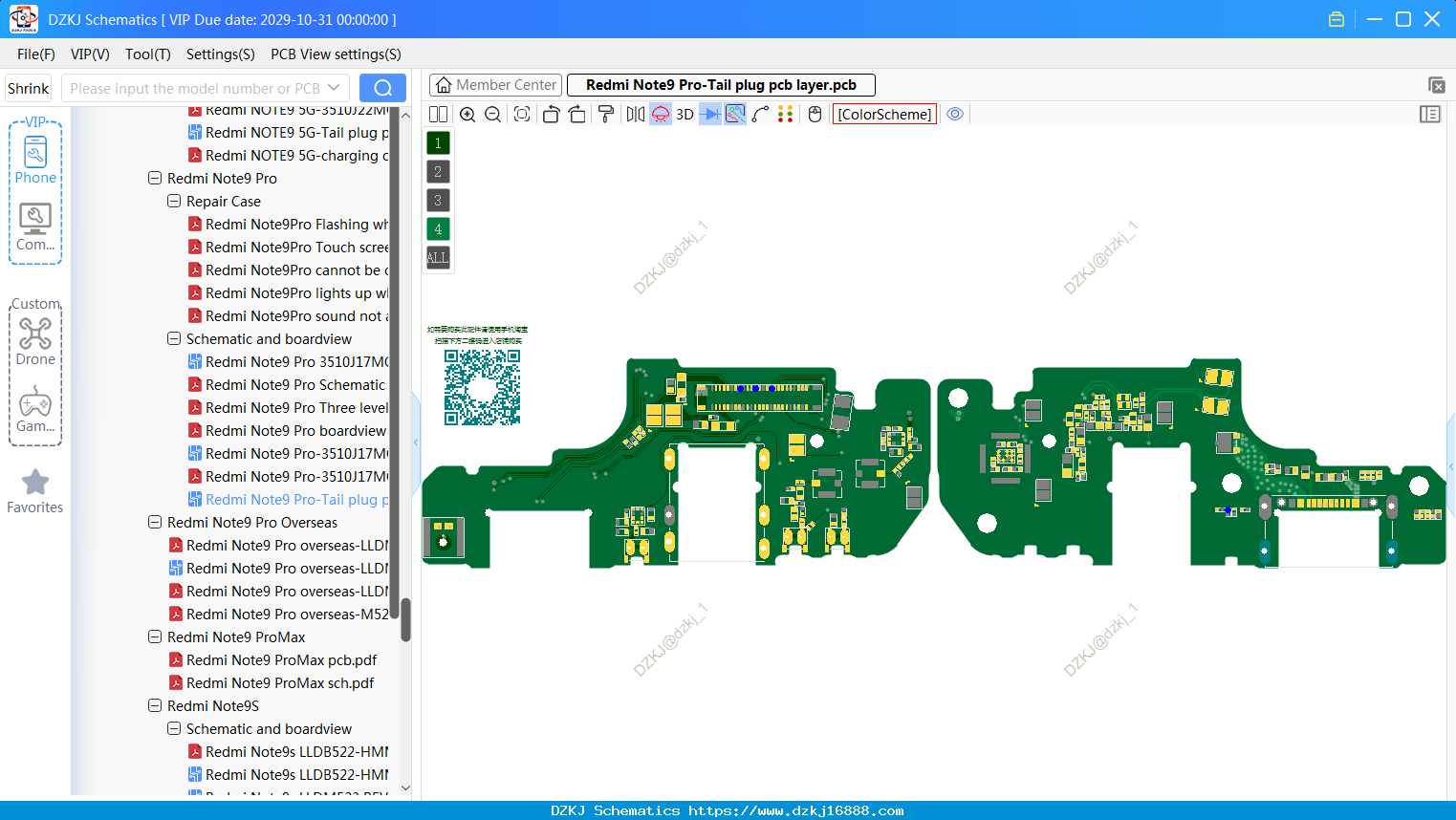
Task: Open the 3D board view
Action: click(x=685, y=115)
